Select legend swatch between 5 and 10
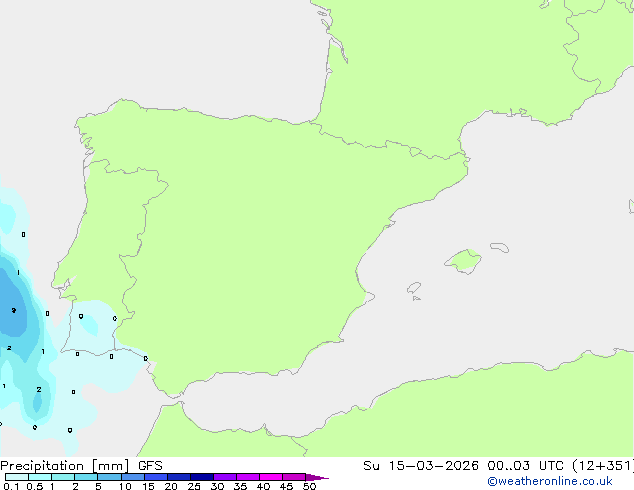634x490 pixels. [x=109, y=477]
